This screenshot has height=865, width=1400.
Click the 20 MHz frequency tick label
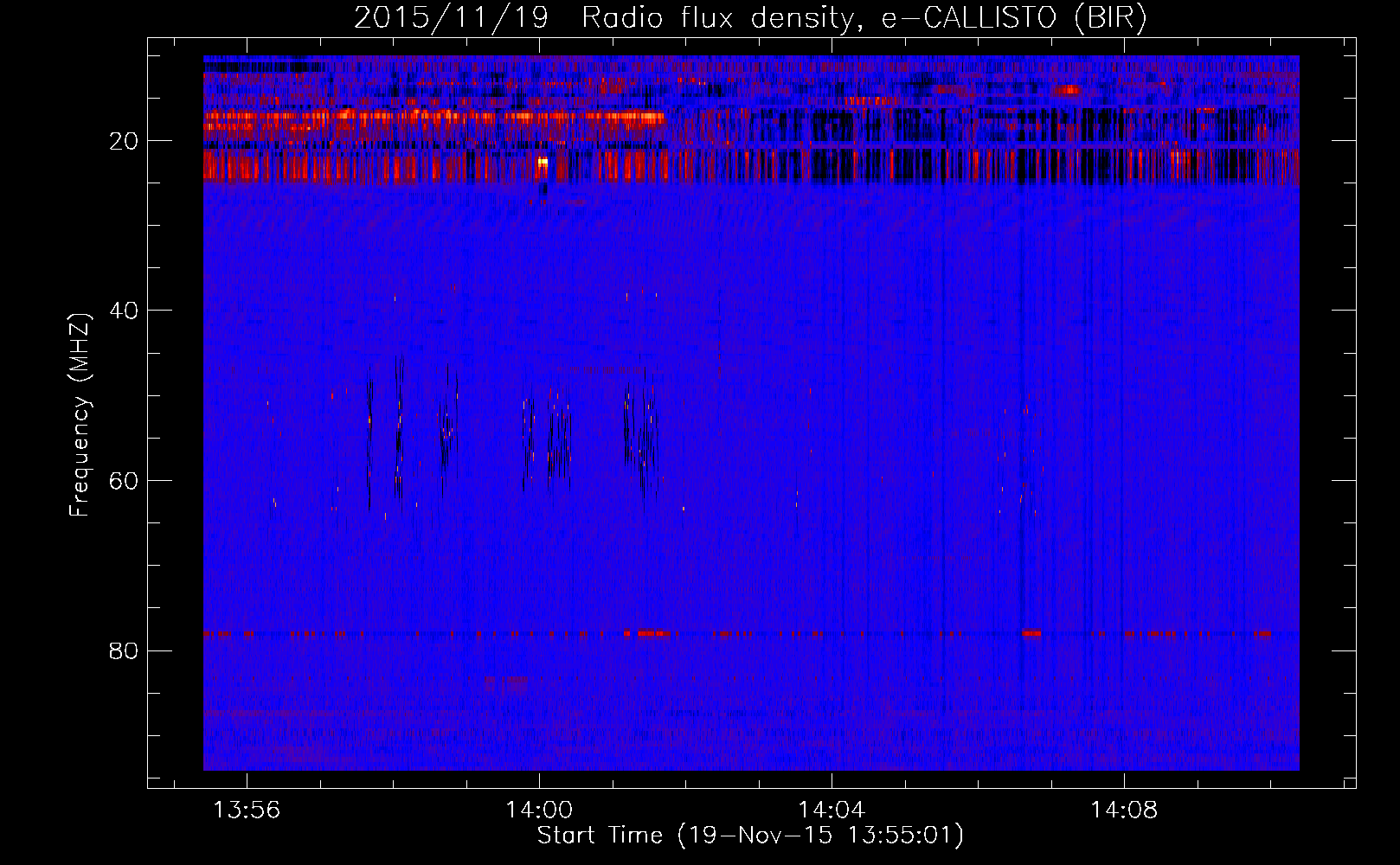point(125,141)
